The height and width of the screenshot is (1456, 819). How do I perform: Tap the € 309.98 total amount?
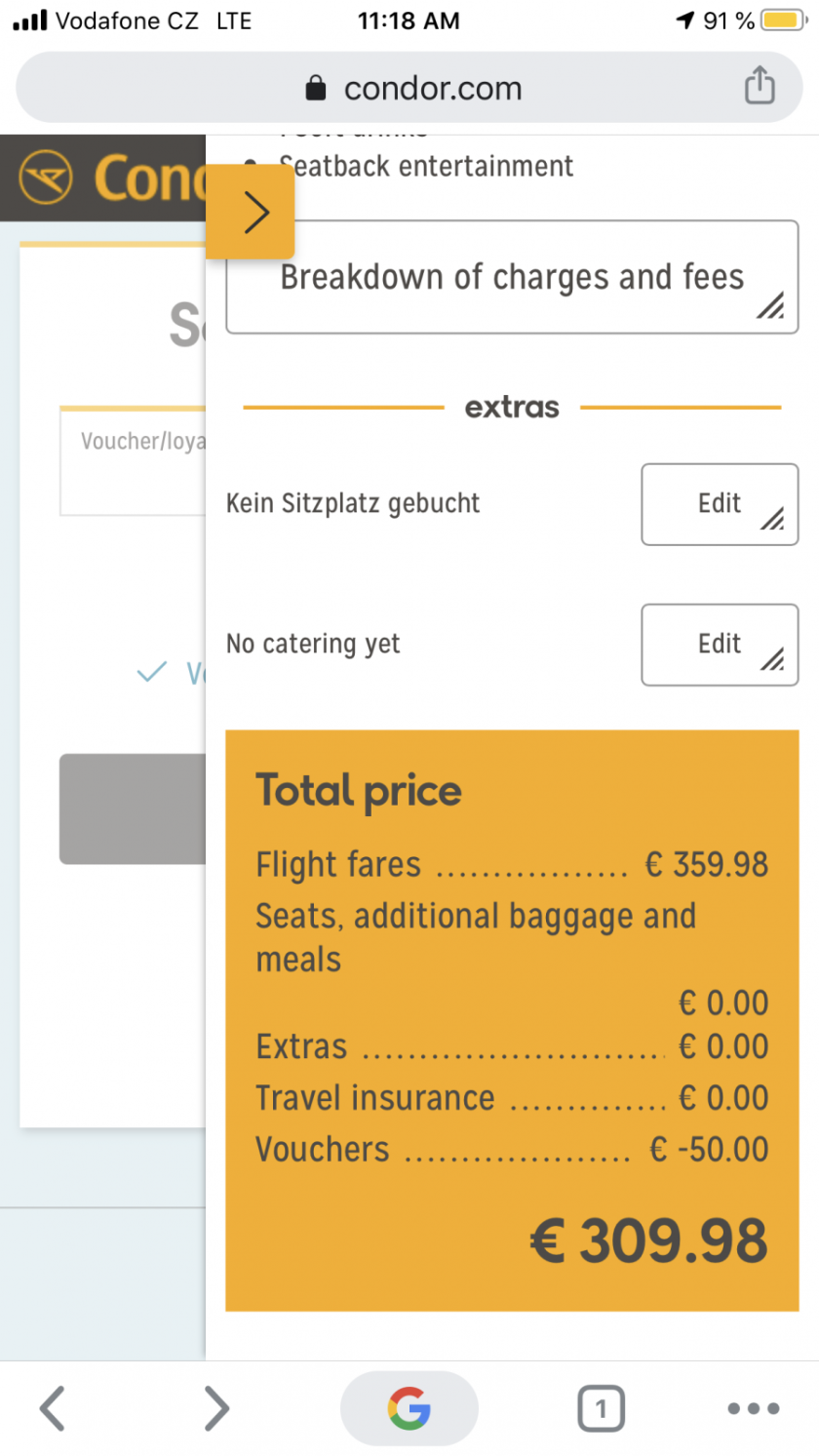(x=649, y=1241)
